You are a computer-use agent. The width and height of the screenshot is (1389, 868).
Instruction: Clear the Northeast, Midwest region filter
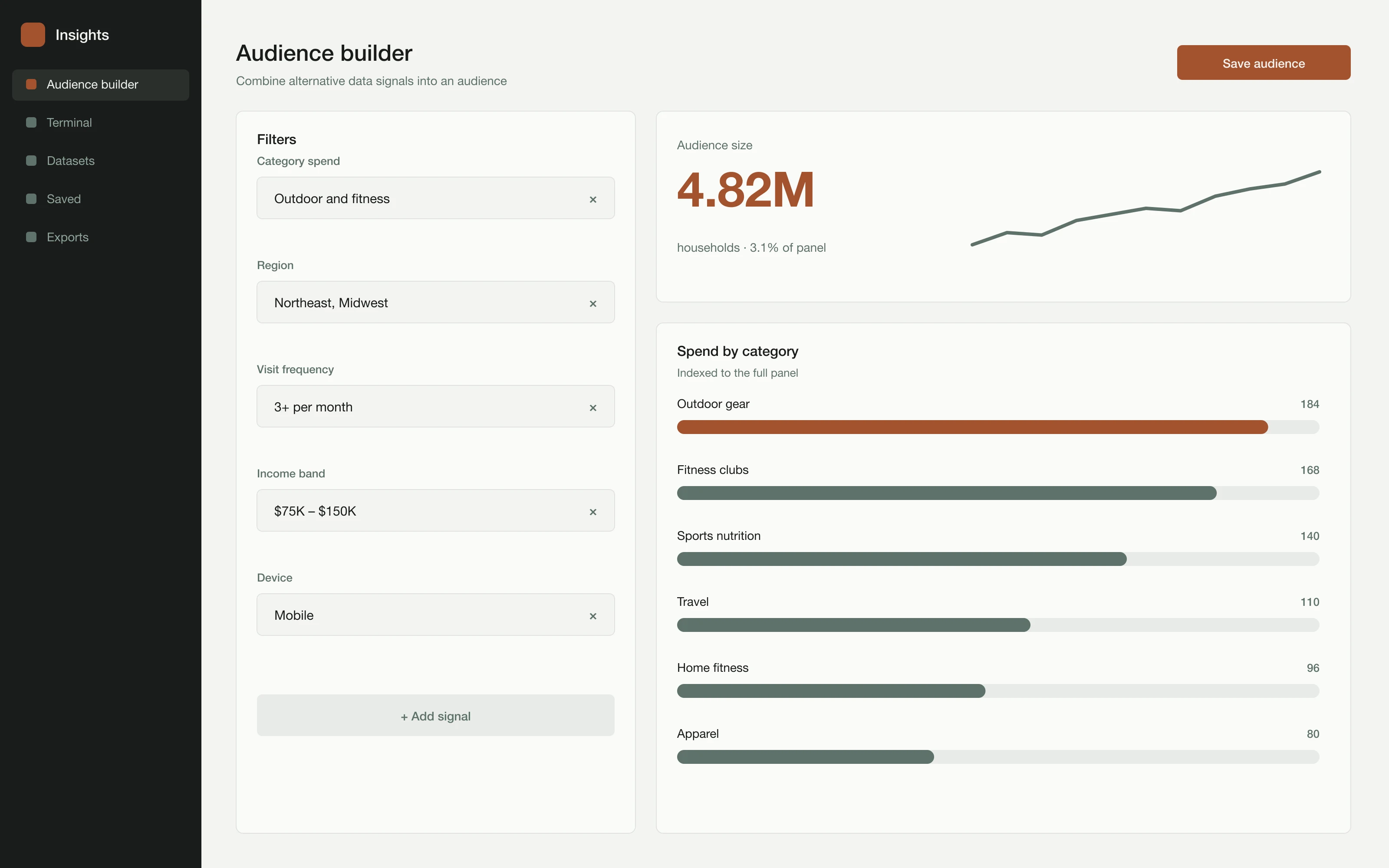[593, 303]
